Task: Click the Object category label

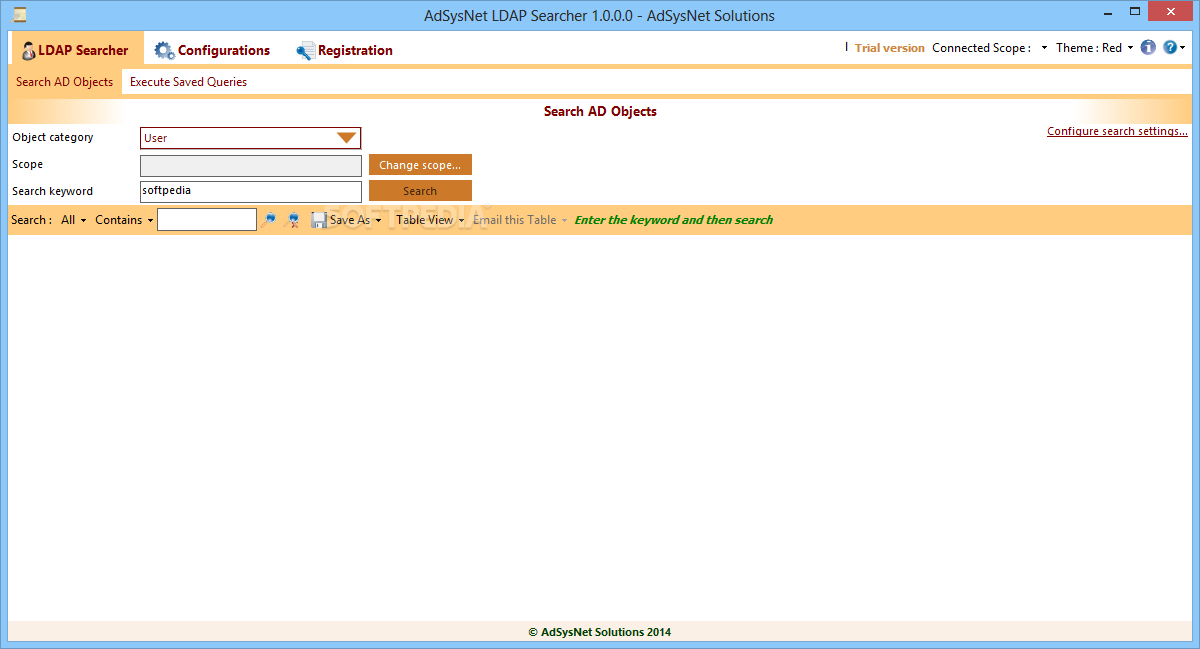Action: [53, 138]
